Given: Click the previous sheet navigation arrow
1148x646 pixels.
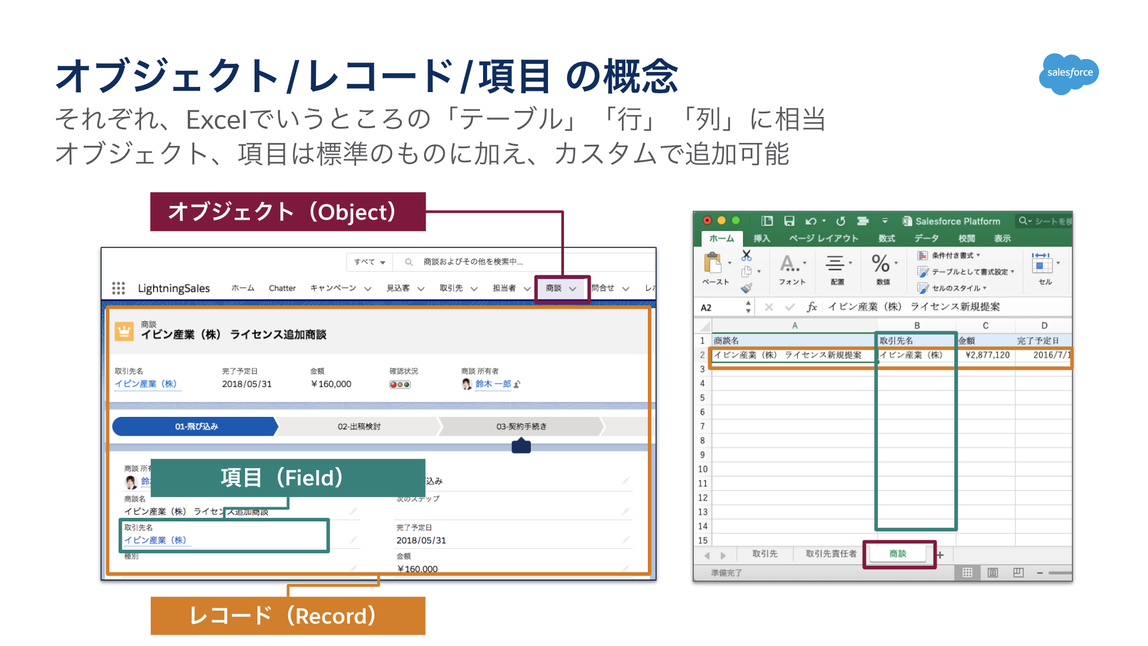Looking at the screenshot, I should tap(707, 555).
